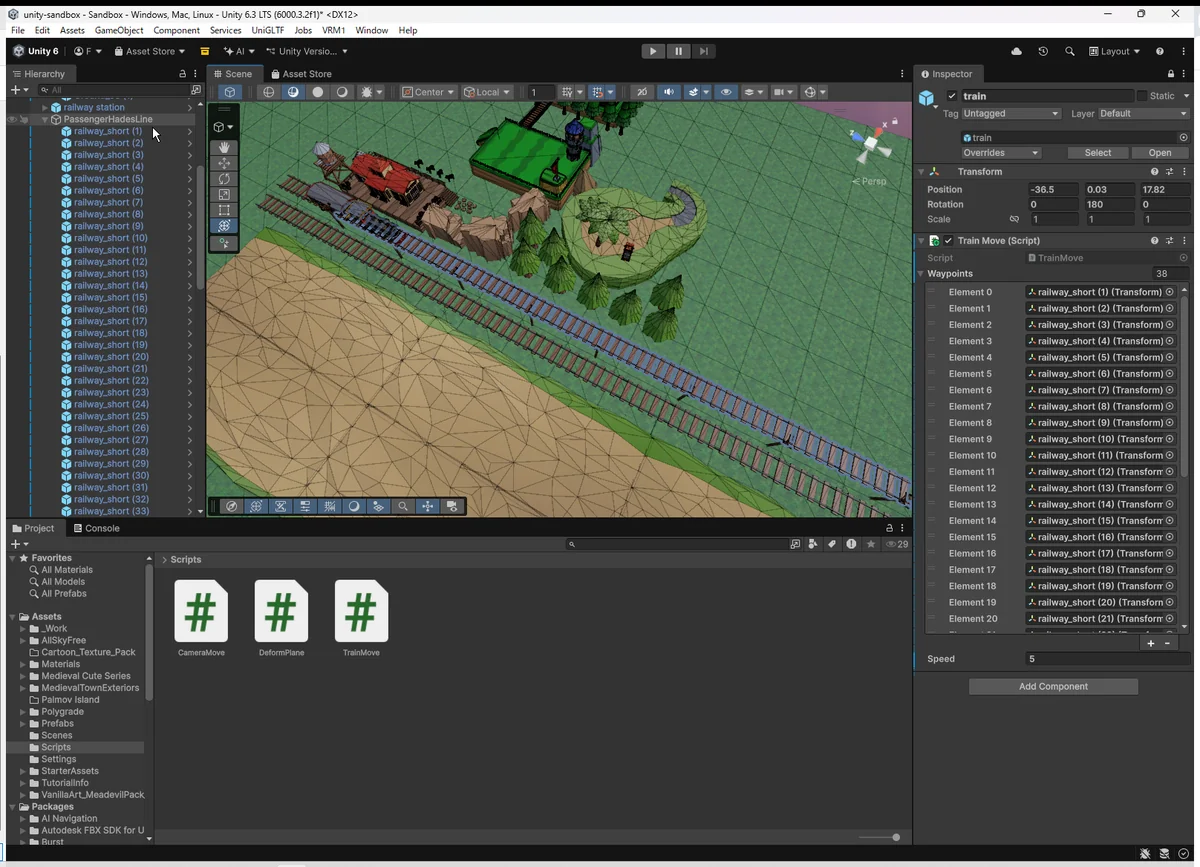
Task: Enable the train GameObject active checkbox
Action: point(952,96)
